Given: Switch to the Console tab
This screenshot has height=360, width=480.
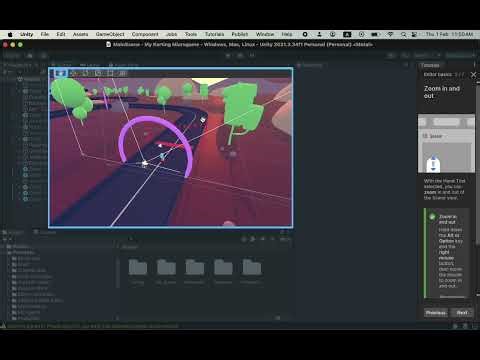Looking at the screenshot, I should click(x=45, y=232).
